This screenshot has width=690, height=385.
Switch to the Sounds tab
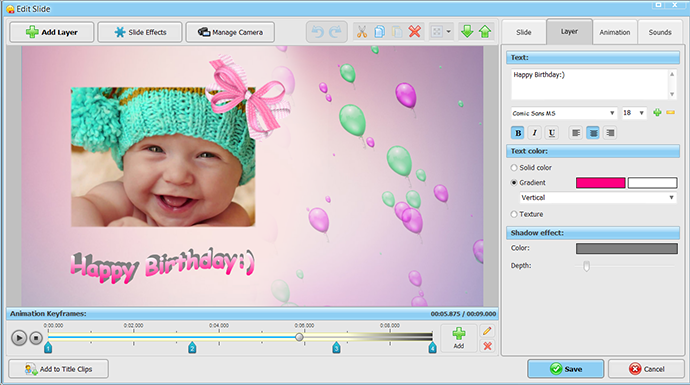pyautogui.click(x=660, y=32)
